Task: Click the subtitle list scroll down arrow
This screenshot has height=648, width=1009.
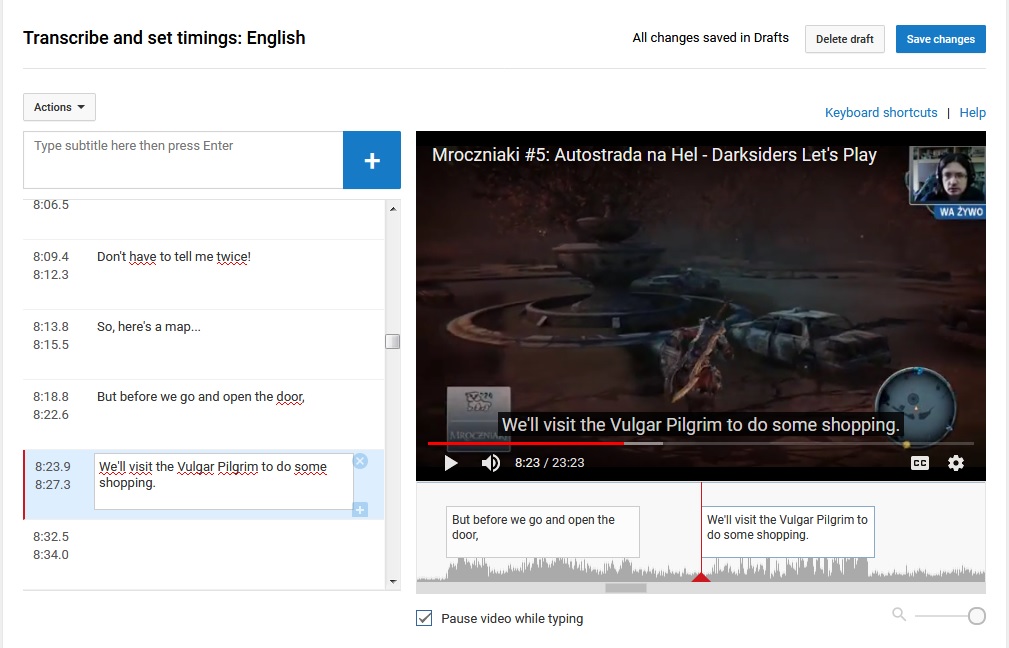Action: click(393, 582)
